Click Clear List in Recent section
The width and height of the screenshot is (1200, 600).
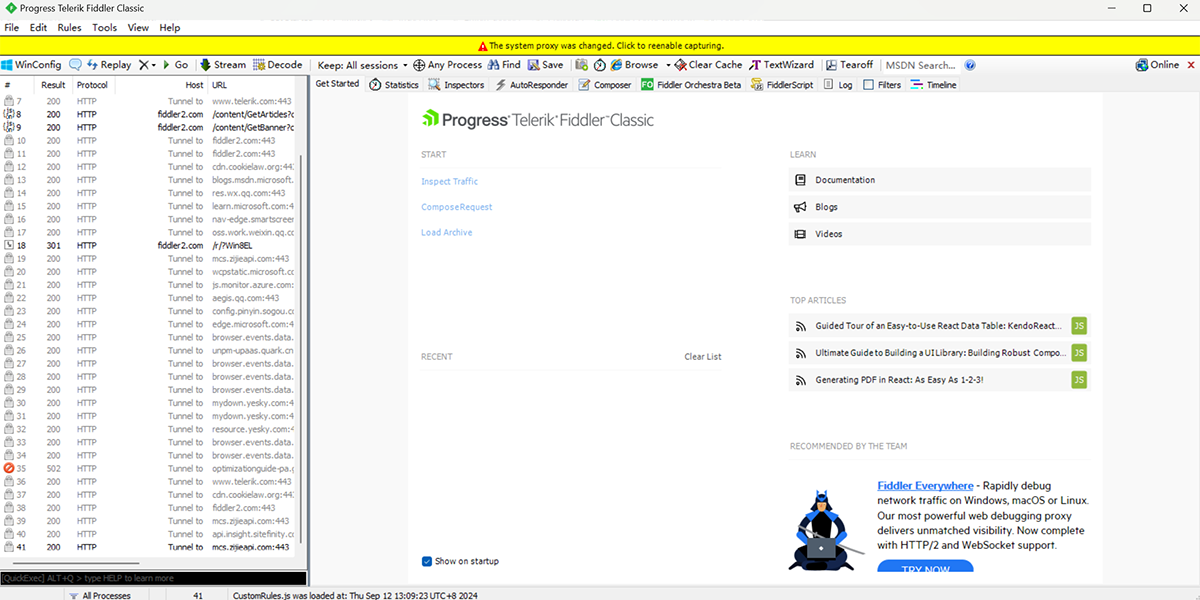702,356
